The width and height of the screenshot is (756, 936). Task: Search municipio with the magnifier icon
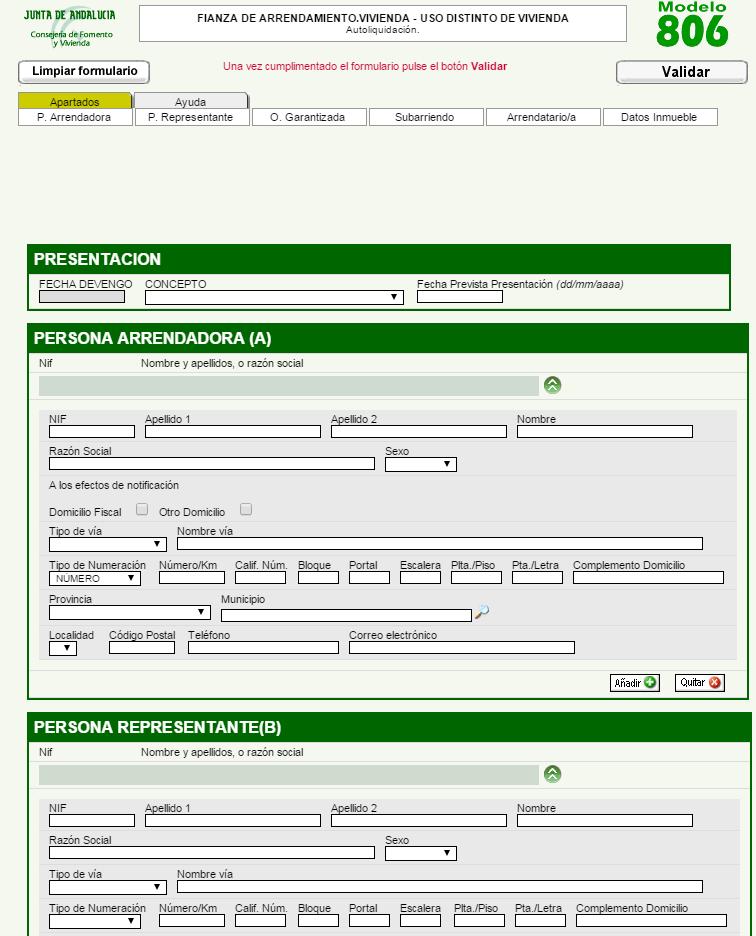(481, 612)
